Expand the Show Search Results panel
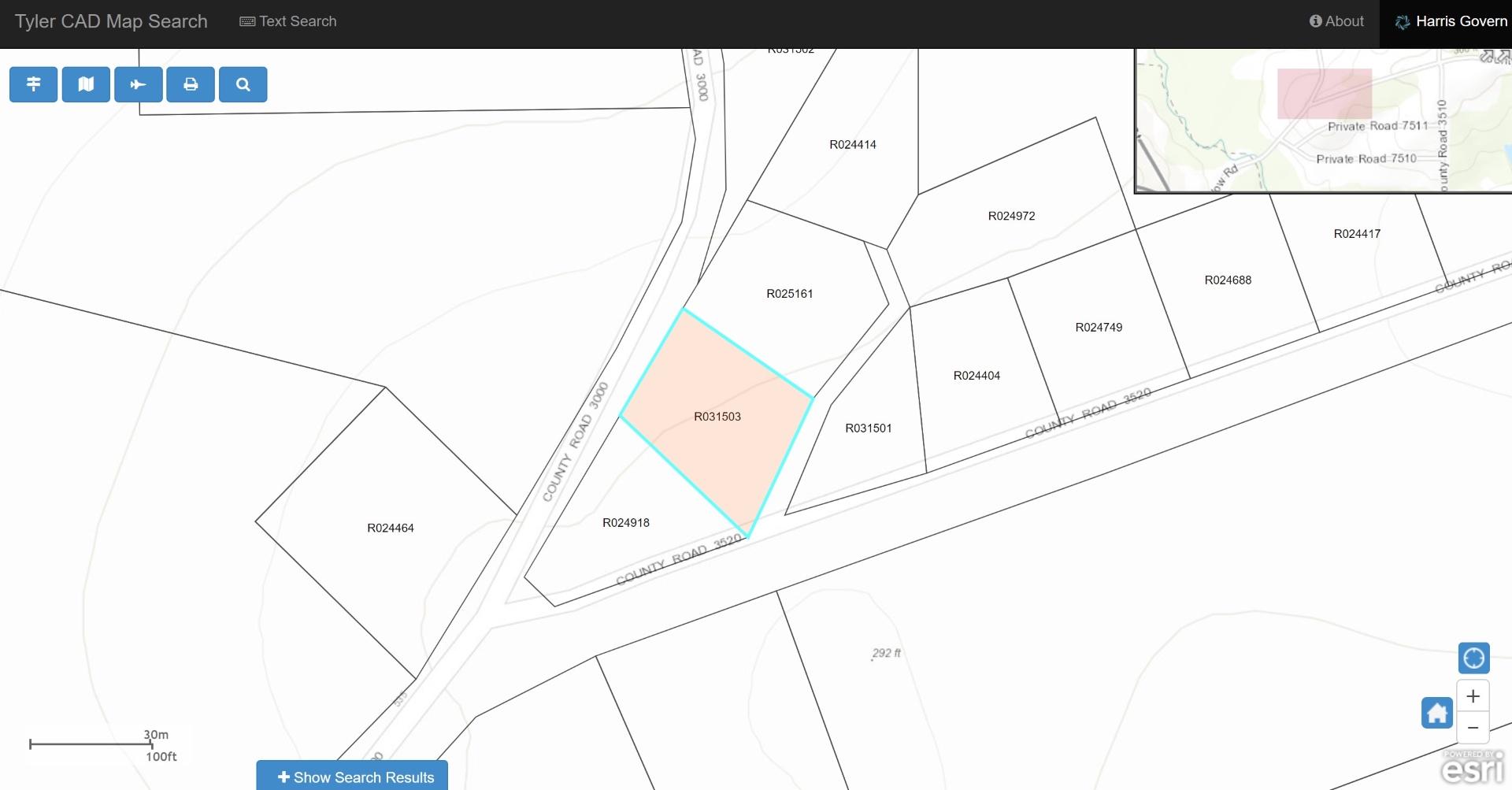This screenshot has width=1512, height=790. (351, 777)
